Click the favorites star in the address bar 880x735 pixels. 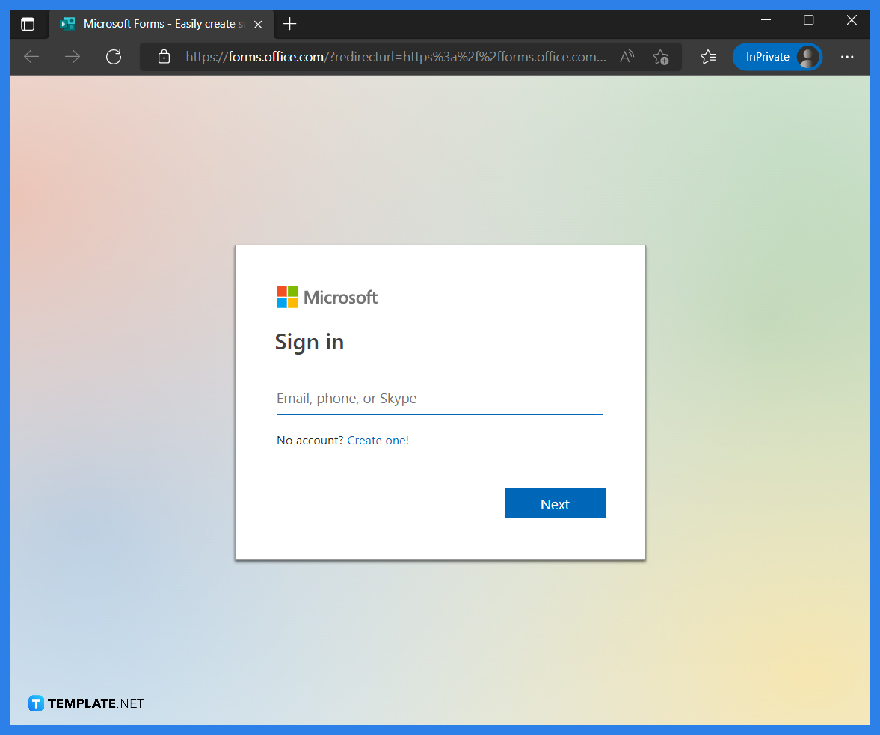(661, 57)
